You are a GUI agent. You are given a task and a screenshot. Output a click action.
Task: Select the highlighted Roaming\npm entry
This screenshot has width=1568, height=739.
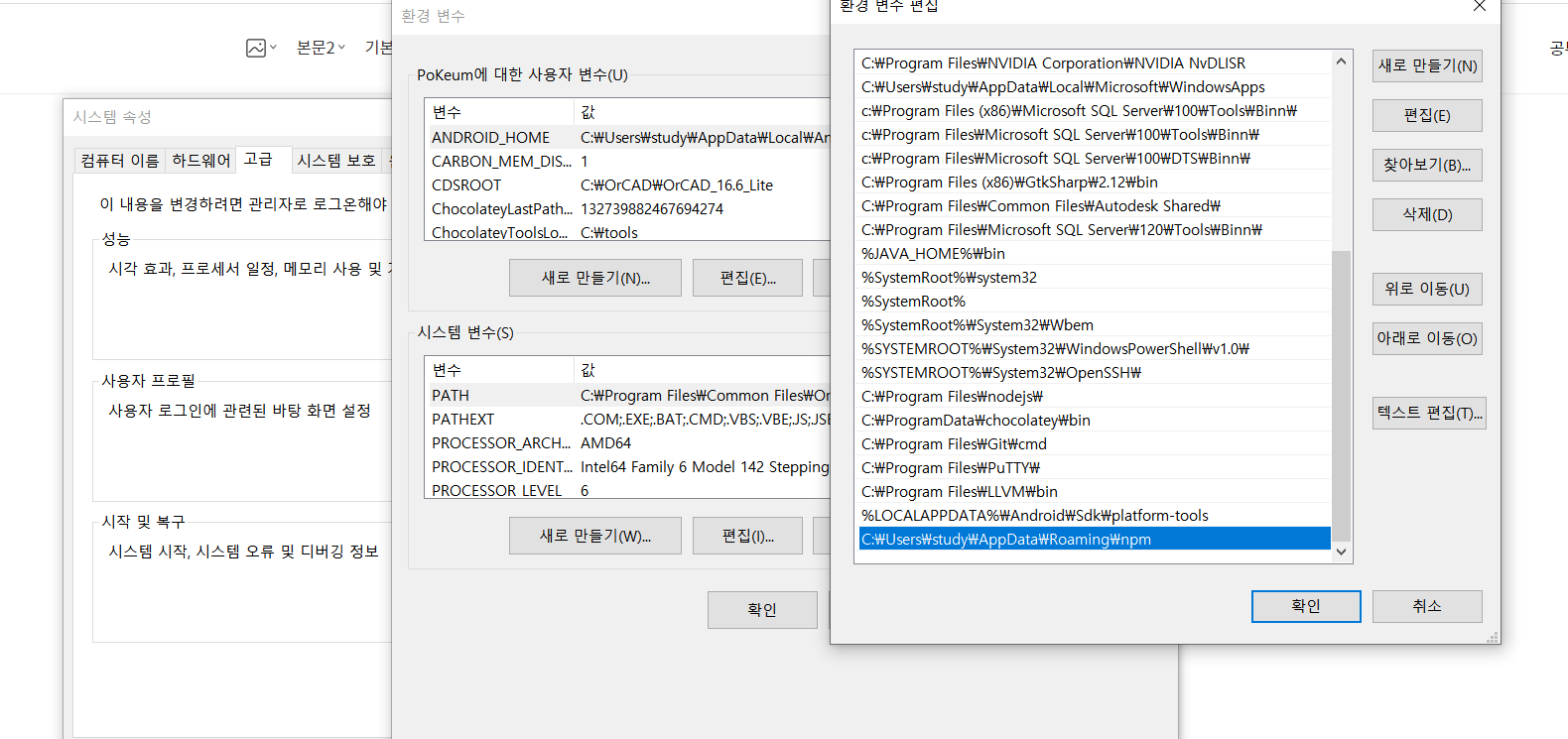pyautogui.click(x=1094, y=539)
